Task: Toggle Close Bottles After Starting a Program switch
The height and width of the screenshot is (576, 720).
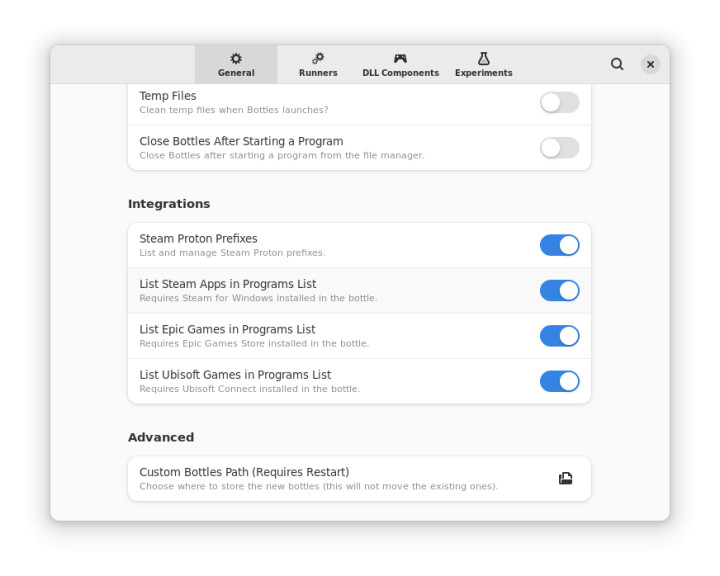Action: coord(559,148)
